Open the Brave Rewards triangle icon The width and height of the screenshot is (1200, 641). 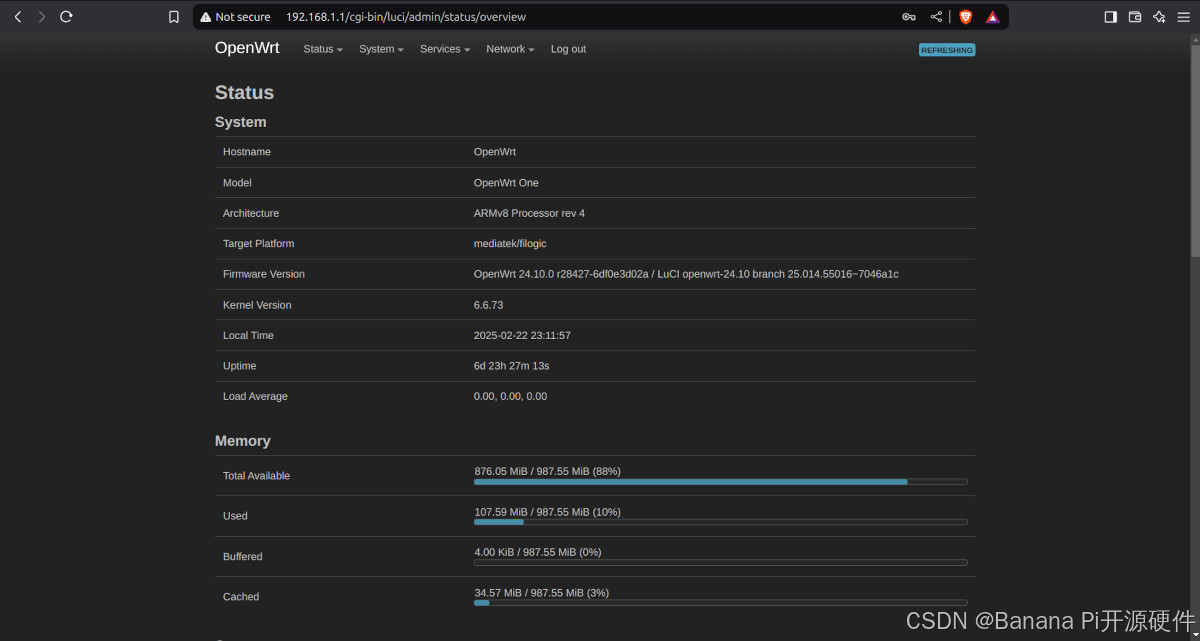(992, 17)
